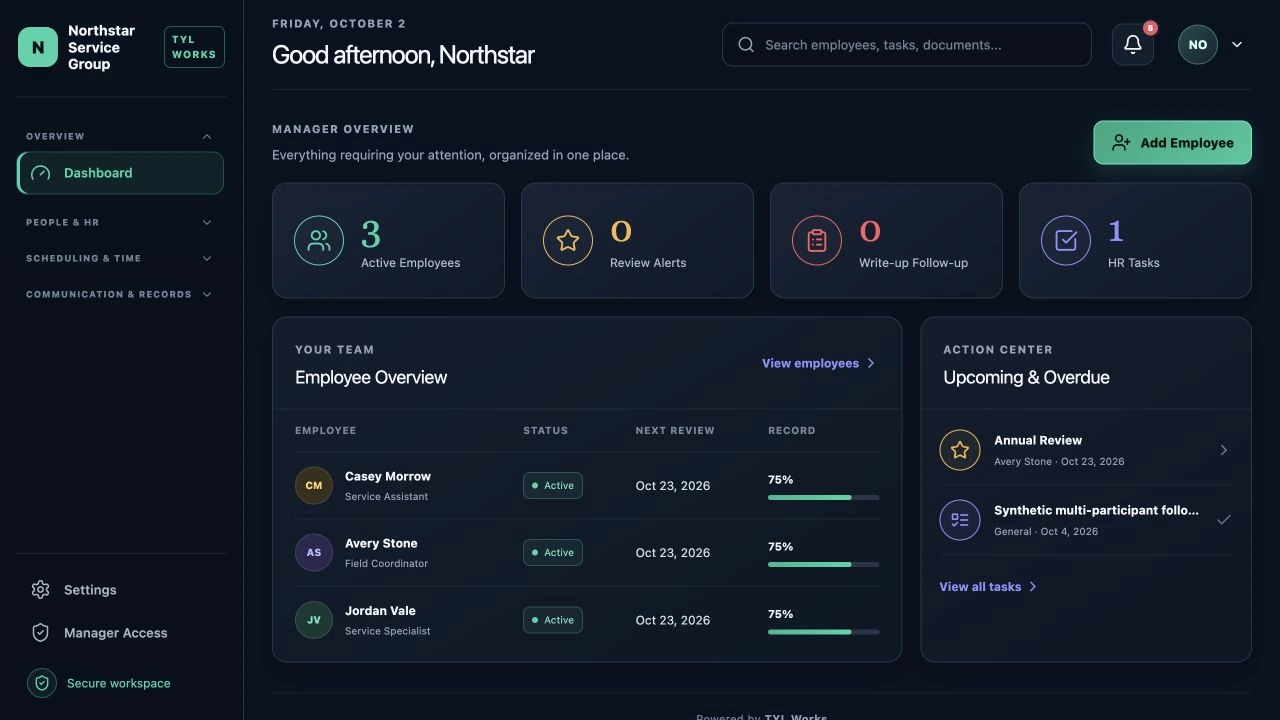The width and height of the screenshot is (1280, 720).
Task: Click the Write-up Follow-up clipboard icon
Action: (817, 241)
